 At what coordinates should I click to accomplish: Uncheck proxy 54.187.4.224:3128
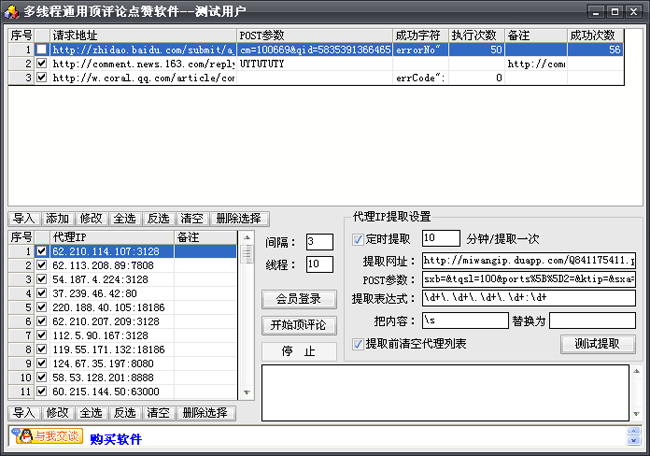tap(41, 279)
